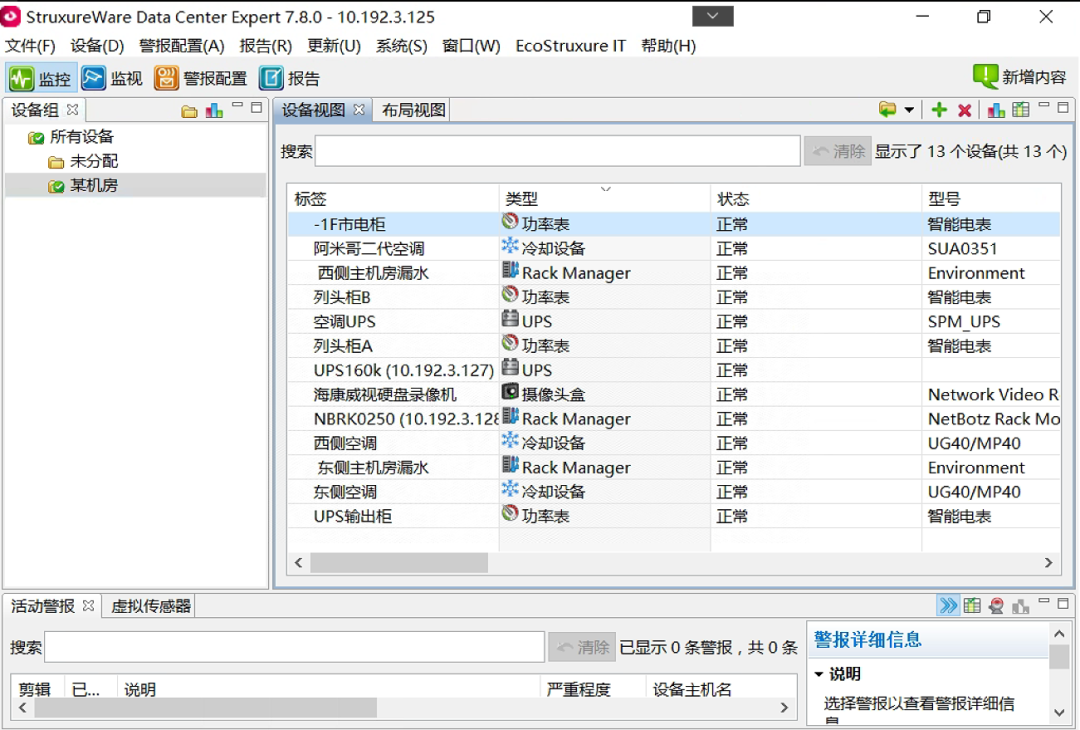This screenshot has height=730, width=1080.
Task: Close the 活动警报 tab
Action: click(88, 605)
